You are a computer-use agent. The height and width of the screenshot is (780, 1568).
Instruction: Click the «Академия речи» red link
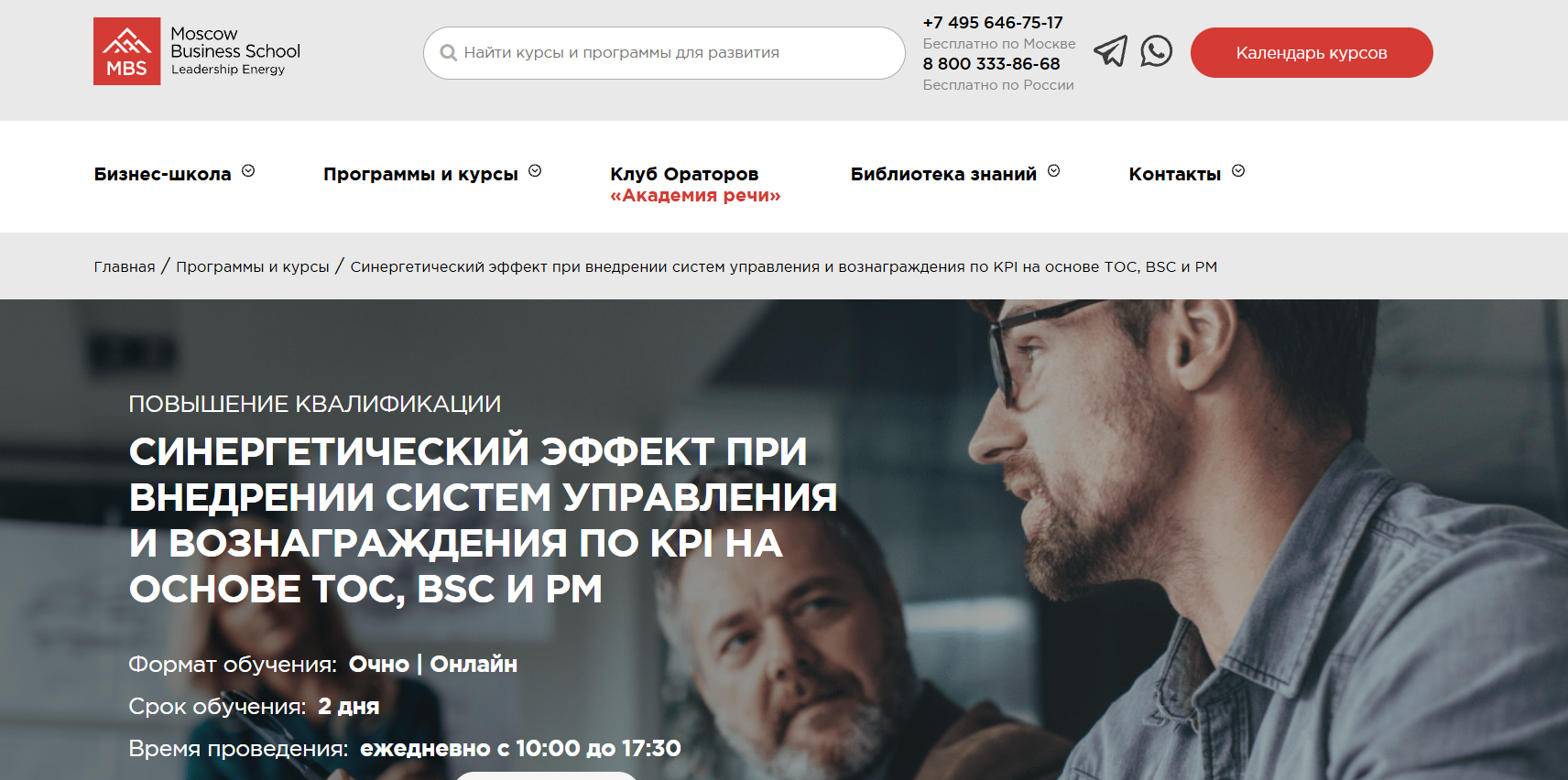click(695, 195)
